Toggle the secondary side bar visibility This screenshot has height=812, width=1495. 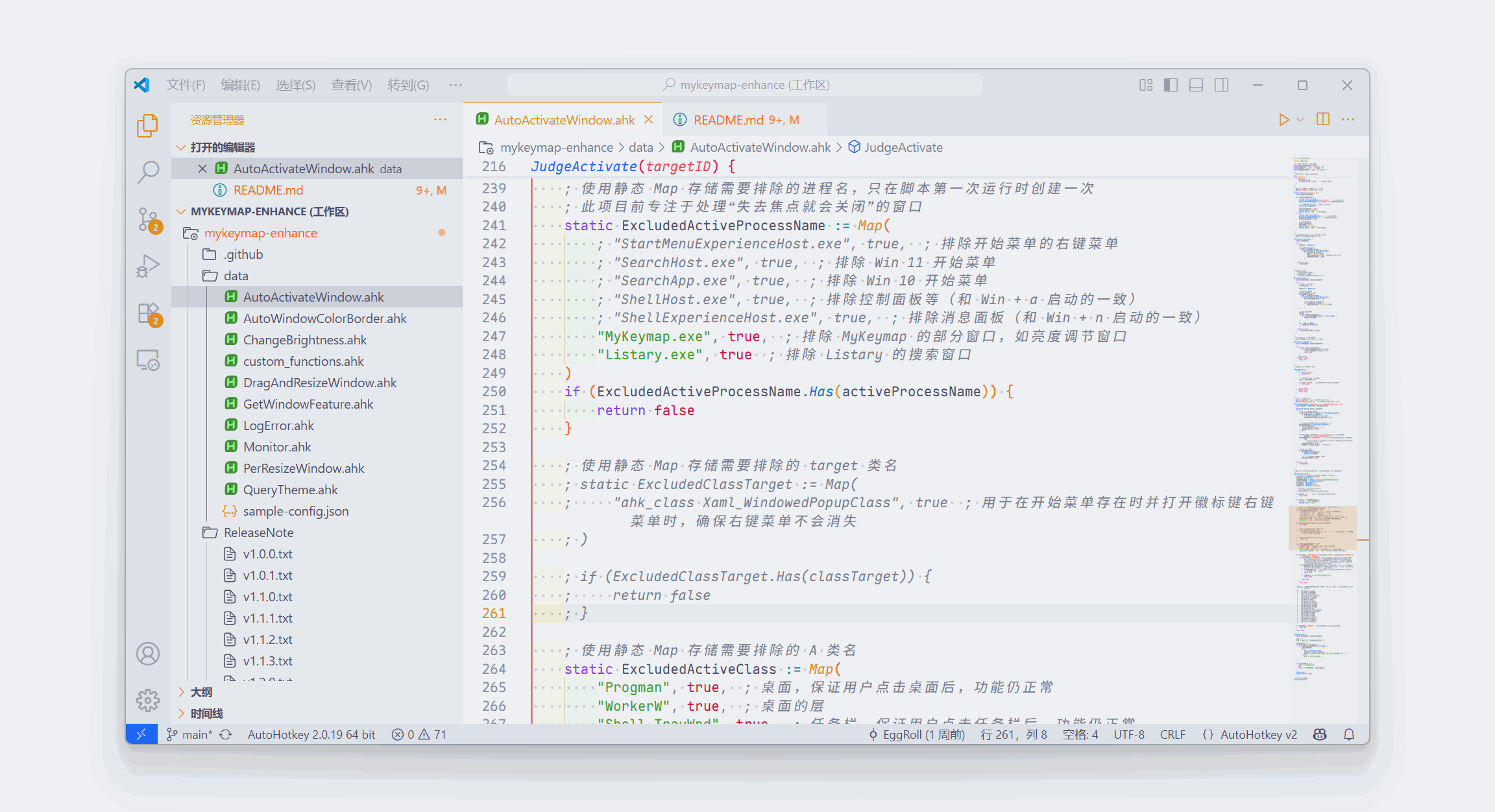(x=1221, y=85)
